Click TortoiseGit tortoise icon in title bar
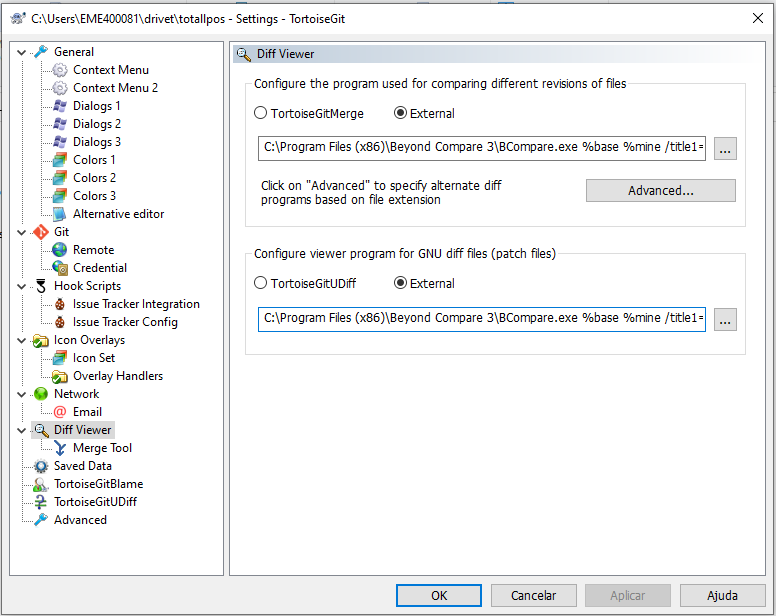The width and height of the screenshot is (776, 616). 17,18
